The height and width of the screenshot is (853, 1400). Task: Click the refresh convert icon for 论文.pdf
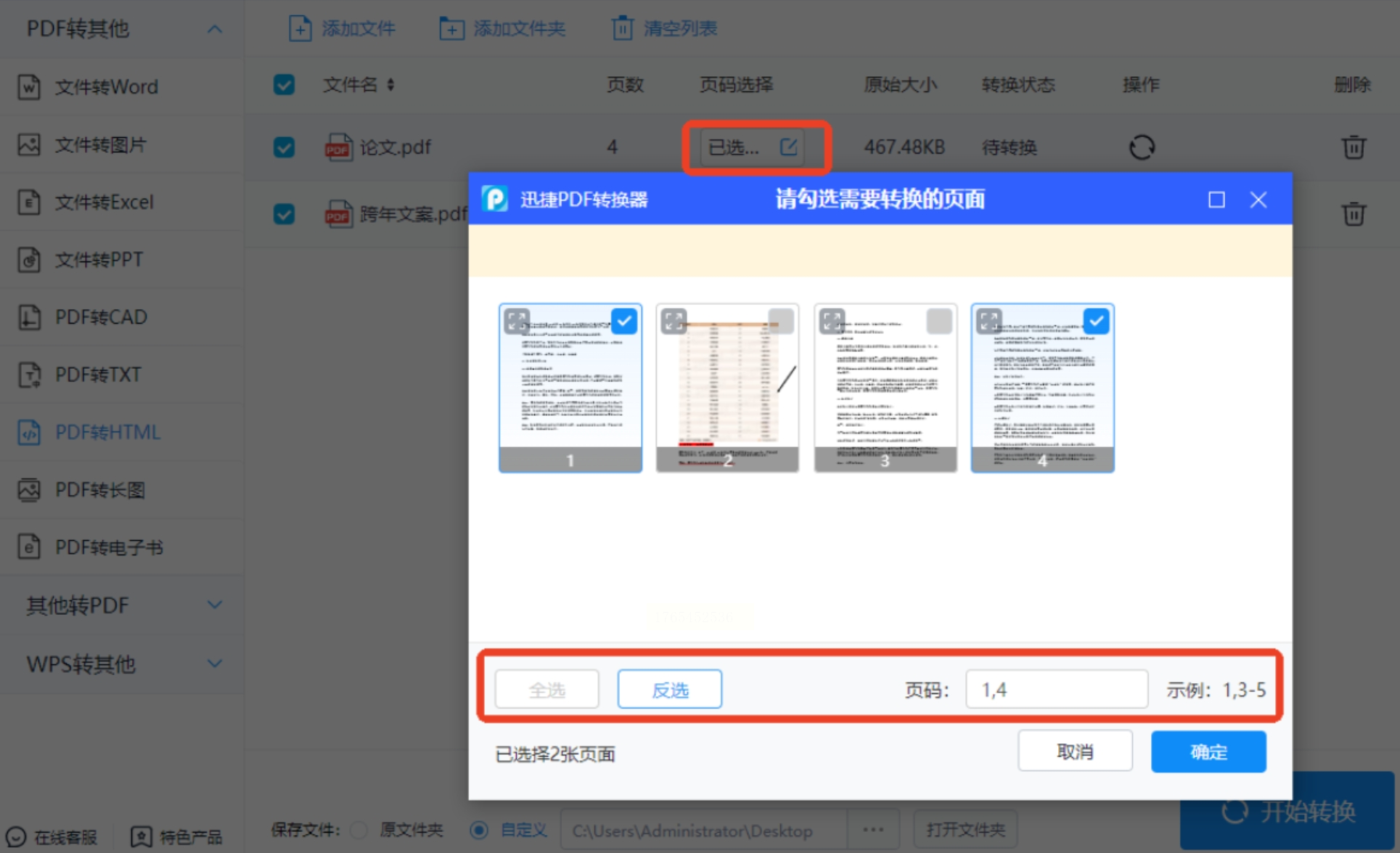tap(1141, 147)
